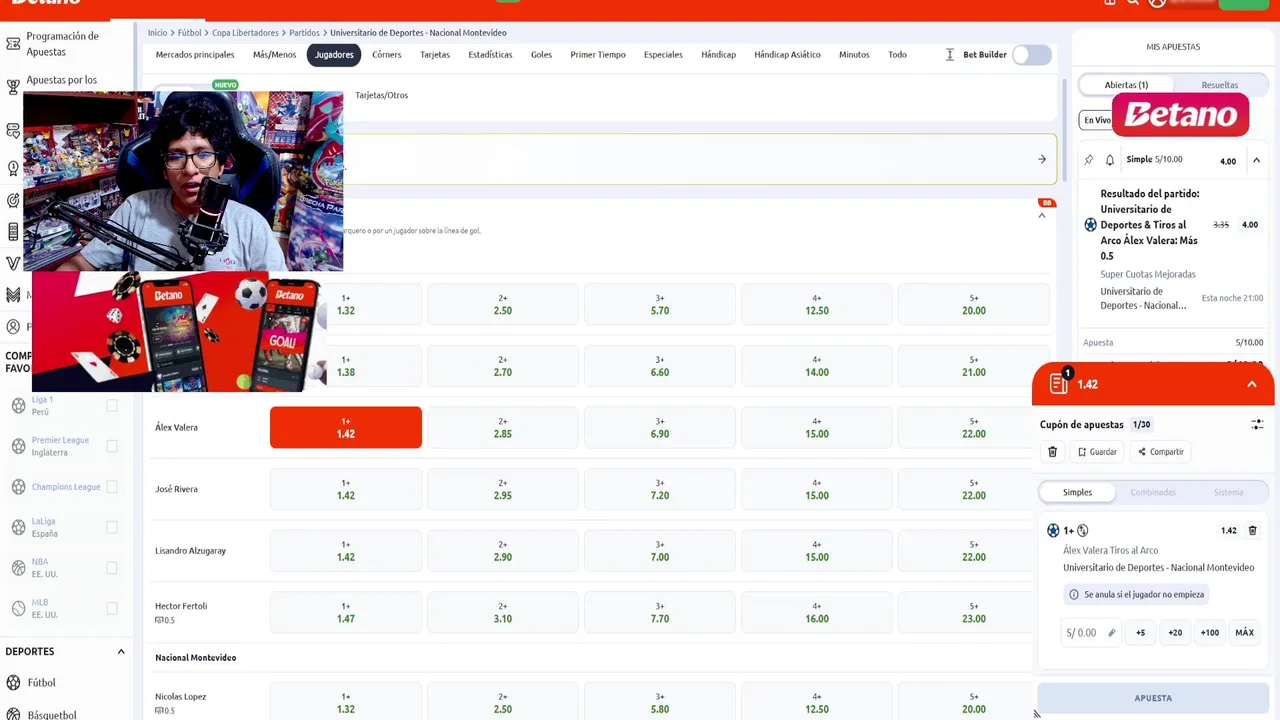Click the green button in the header
Viewport: 1280px width, 720px height.
tap(1243, 4)
